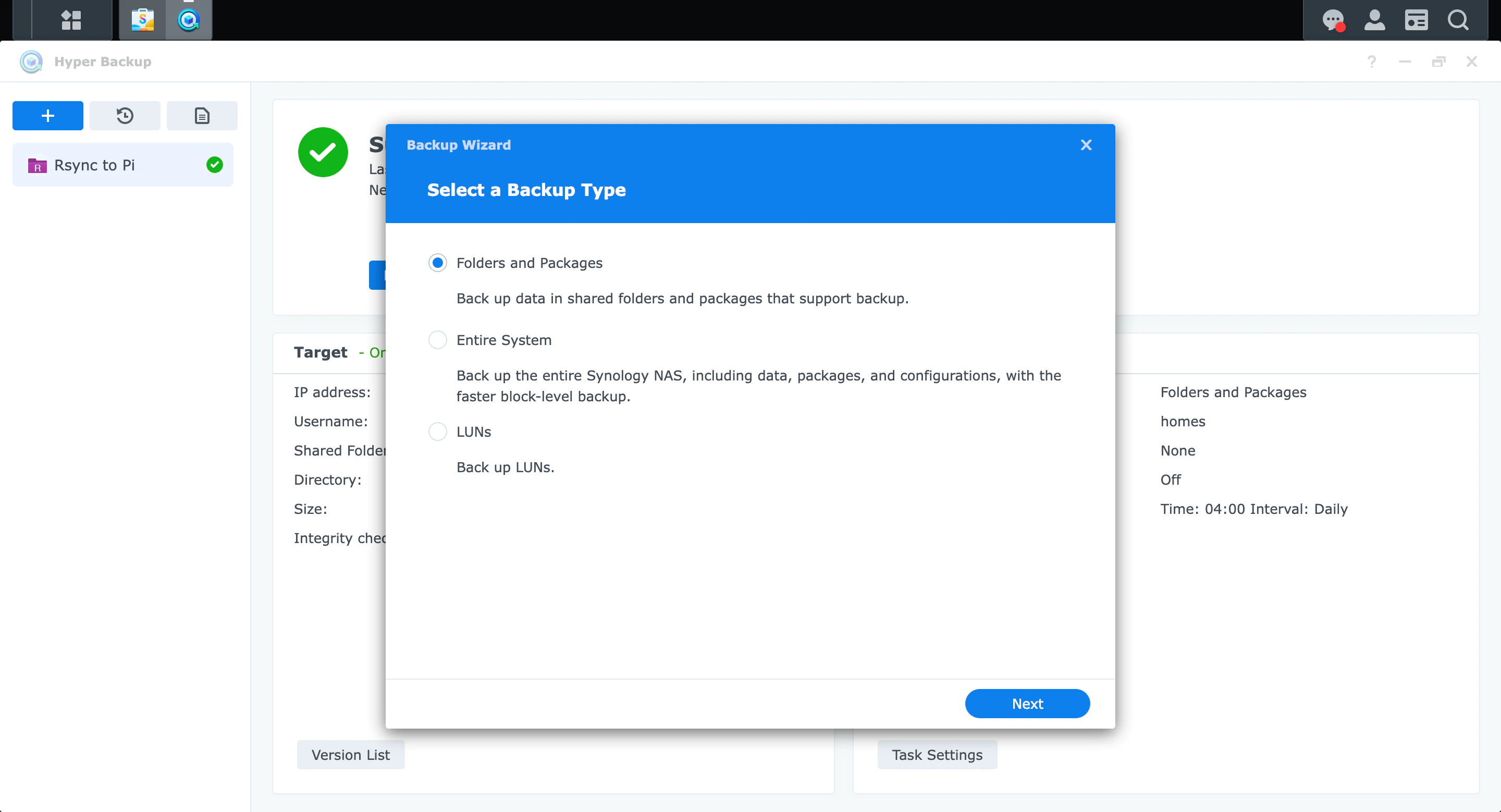This screenshot has height=812, width=1501.
Task: Click the green success checkmark icon
Action: (x=323, y=153)
